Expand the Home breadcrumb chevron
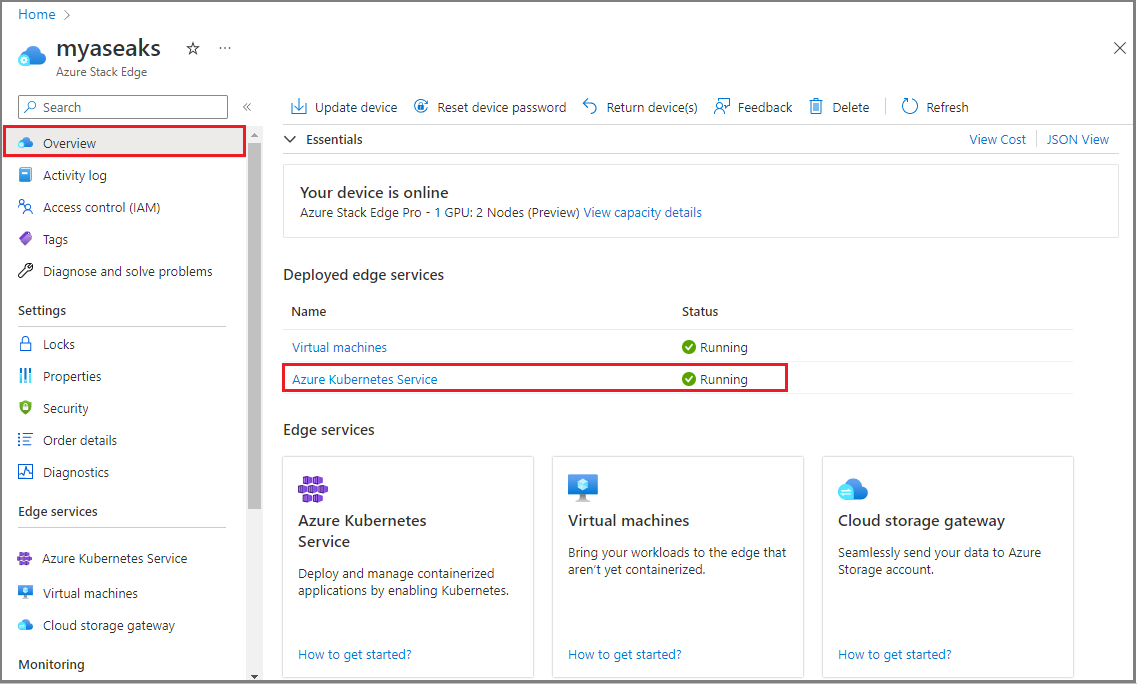This screenshot has width=1137, height=684. click(66, 14)
